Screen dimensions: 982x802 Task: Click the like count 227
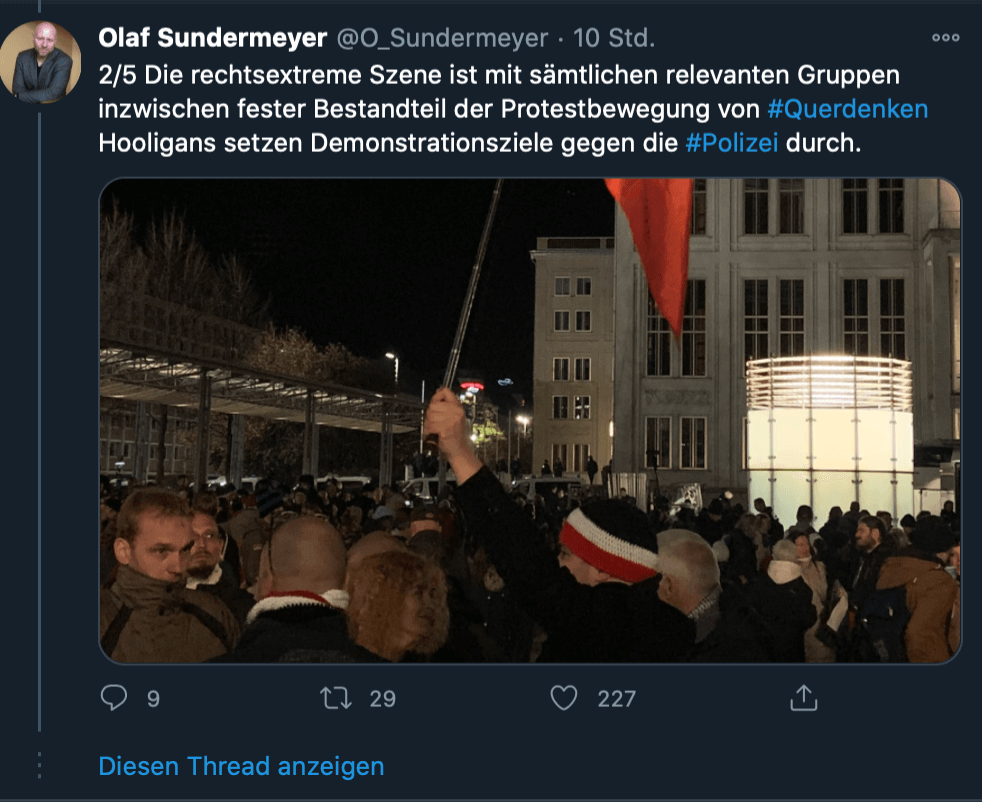pyautogui.click(x=616, y=699)
